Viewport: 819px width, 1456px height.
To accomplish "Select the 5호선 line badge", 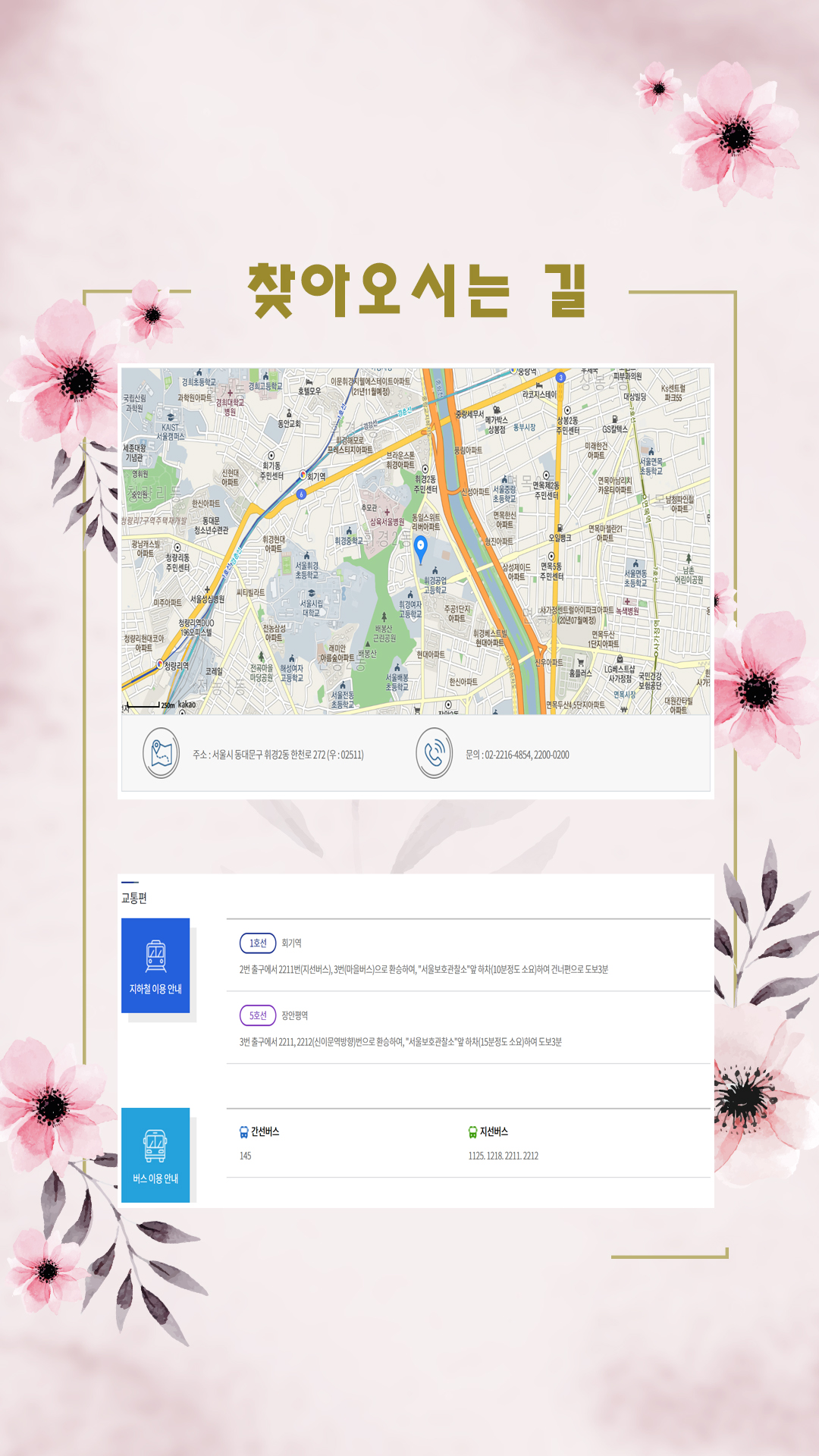I will pos(258,1015).
